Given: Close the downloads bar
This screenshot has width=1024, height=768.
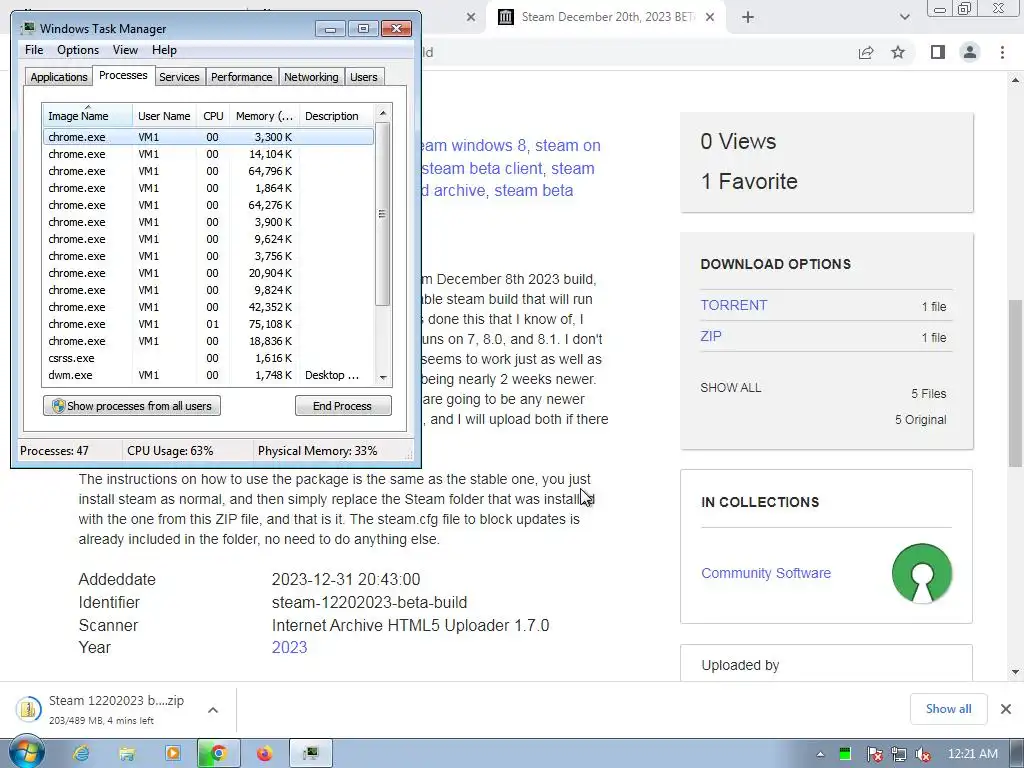Looking at the screenshot, I should pyautogui.click(x=1006, y=709).
